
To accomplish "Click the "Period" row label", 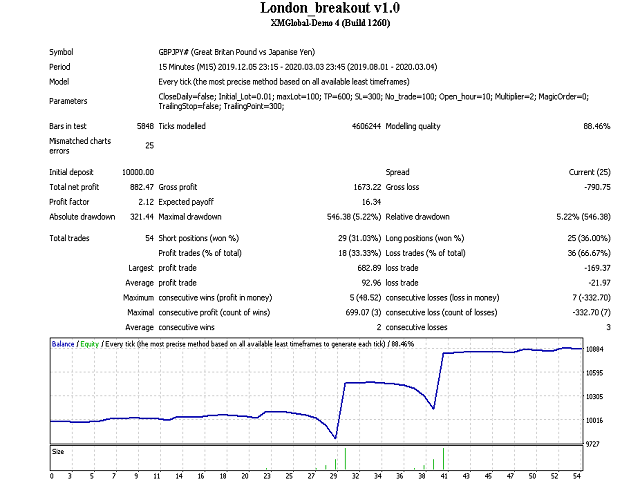I will point(60,67).
